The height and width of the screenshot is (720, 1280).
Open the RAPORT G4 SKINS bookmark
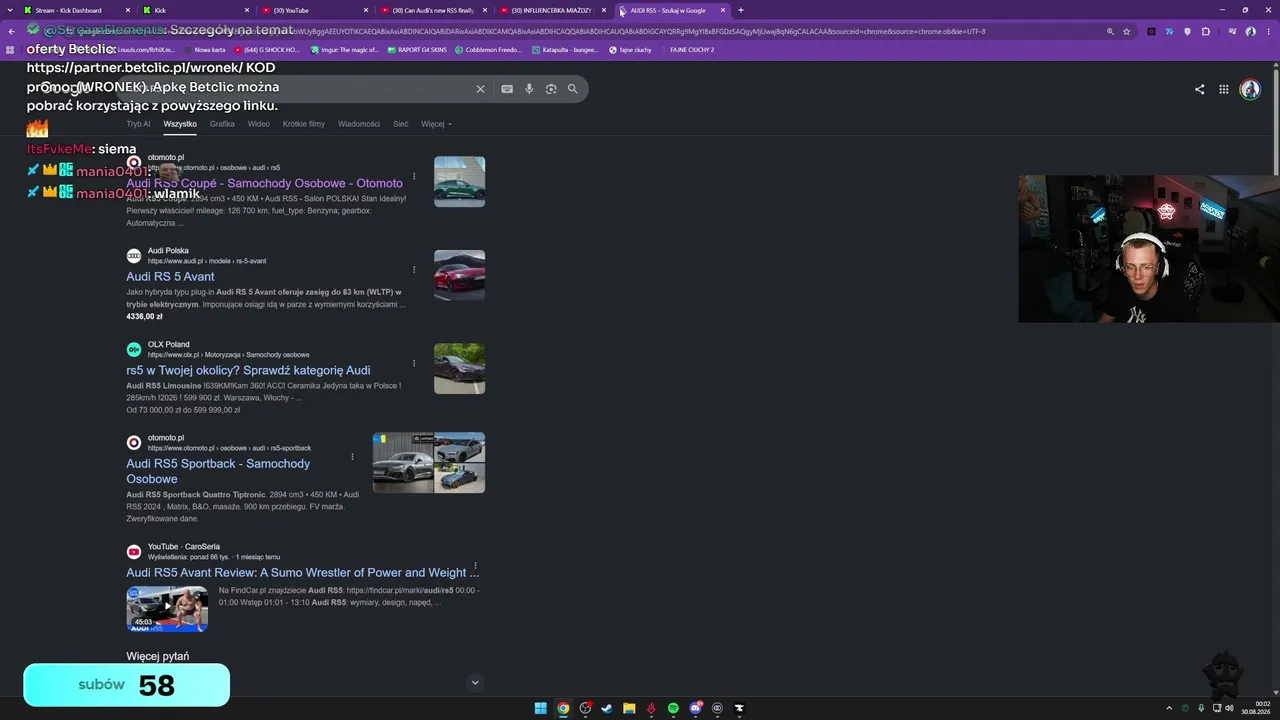coord(418,49)
